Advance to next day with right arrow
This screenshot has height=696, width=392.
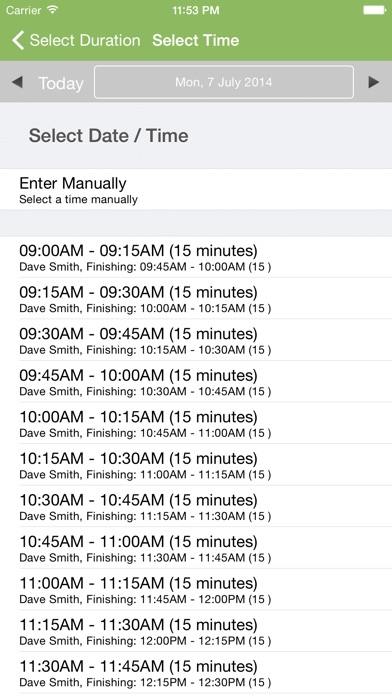[x=374, y=82]
